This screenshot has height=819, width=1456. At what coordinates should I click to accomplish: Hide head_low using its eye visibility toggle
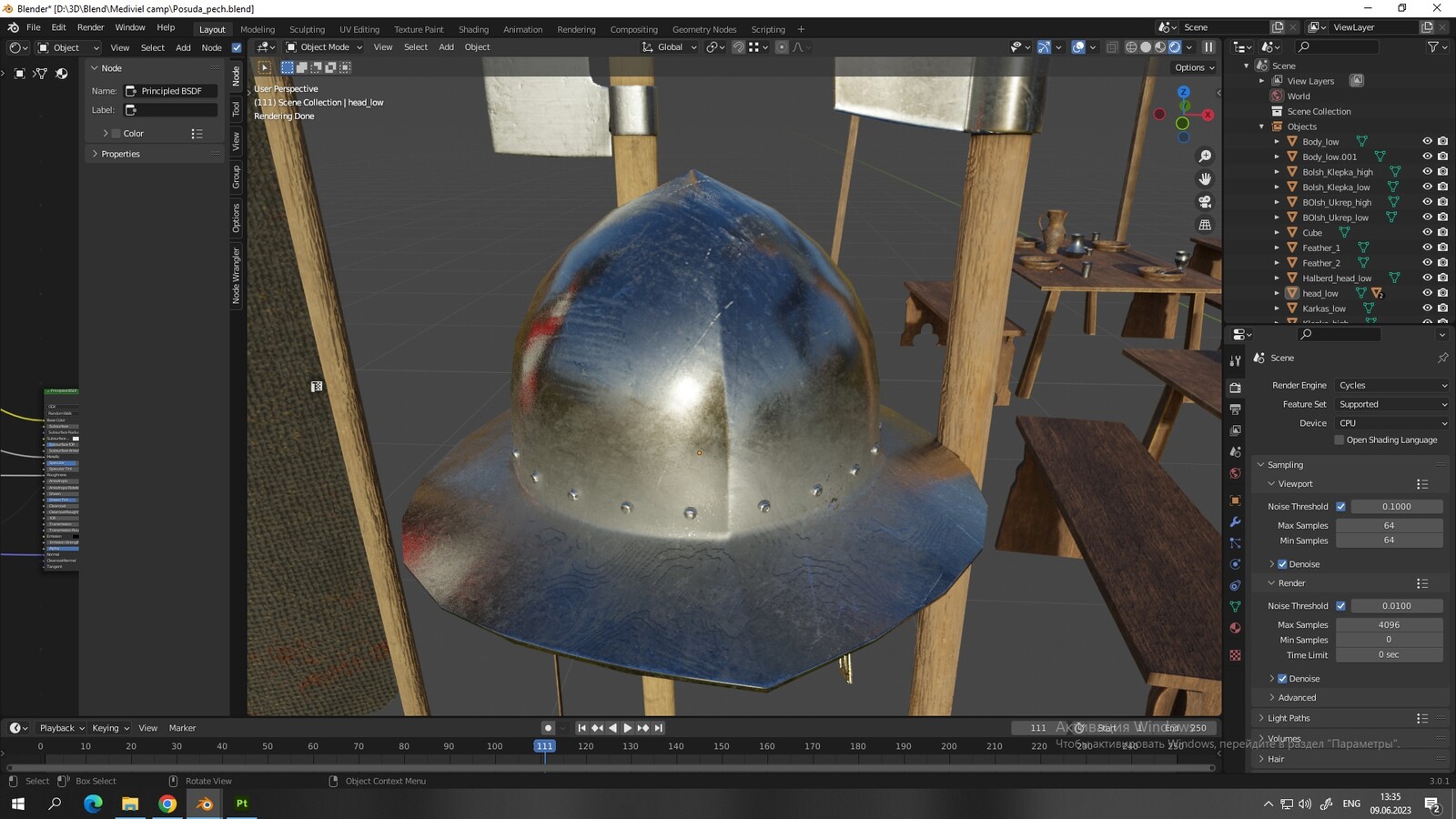pyautogui.click(x=1427, y=293)
